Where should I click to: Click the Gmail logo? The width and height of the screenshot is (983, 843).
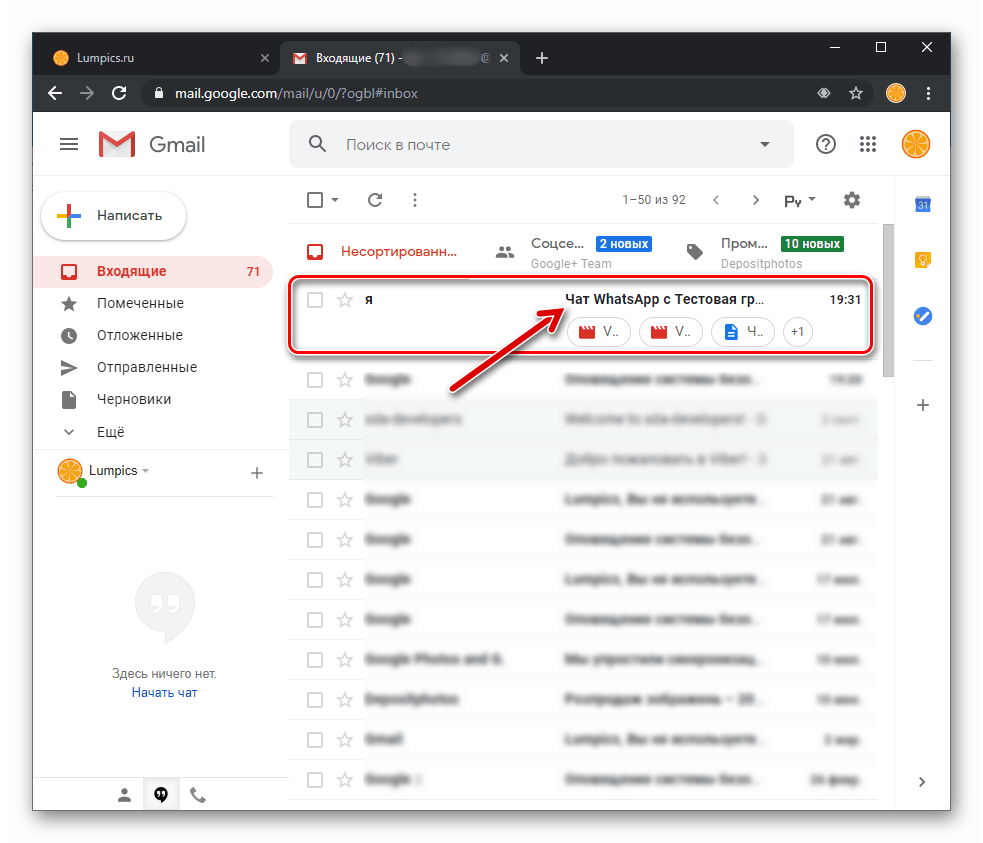click(152, 145)
